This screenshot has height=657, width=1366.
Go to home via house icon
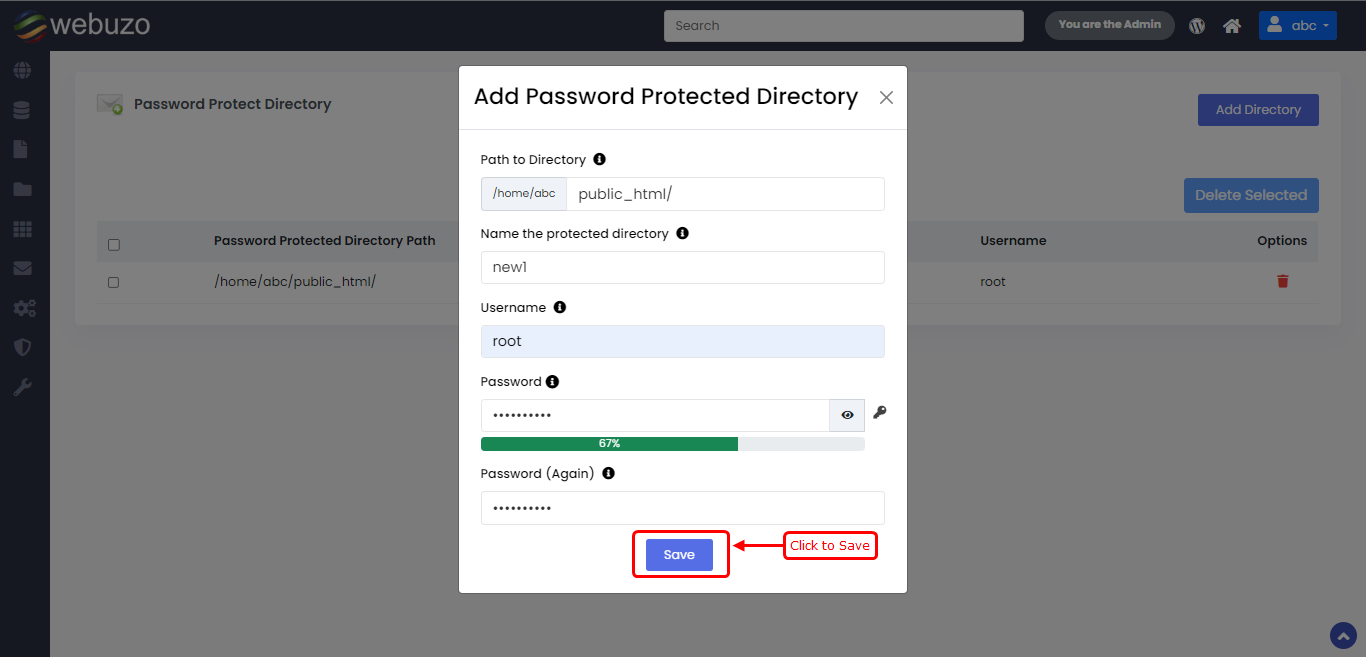[x=1232, y=26]
